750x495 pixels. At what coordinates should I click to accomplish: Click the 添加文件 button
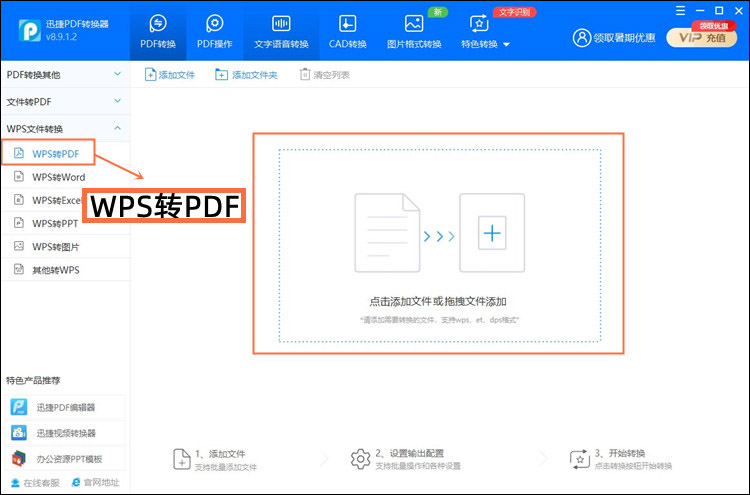pyautogui.click(x=170, y=75)
